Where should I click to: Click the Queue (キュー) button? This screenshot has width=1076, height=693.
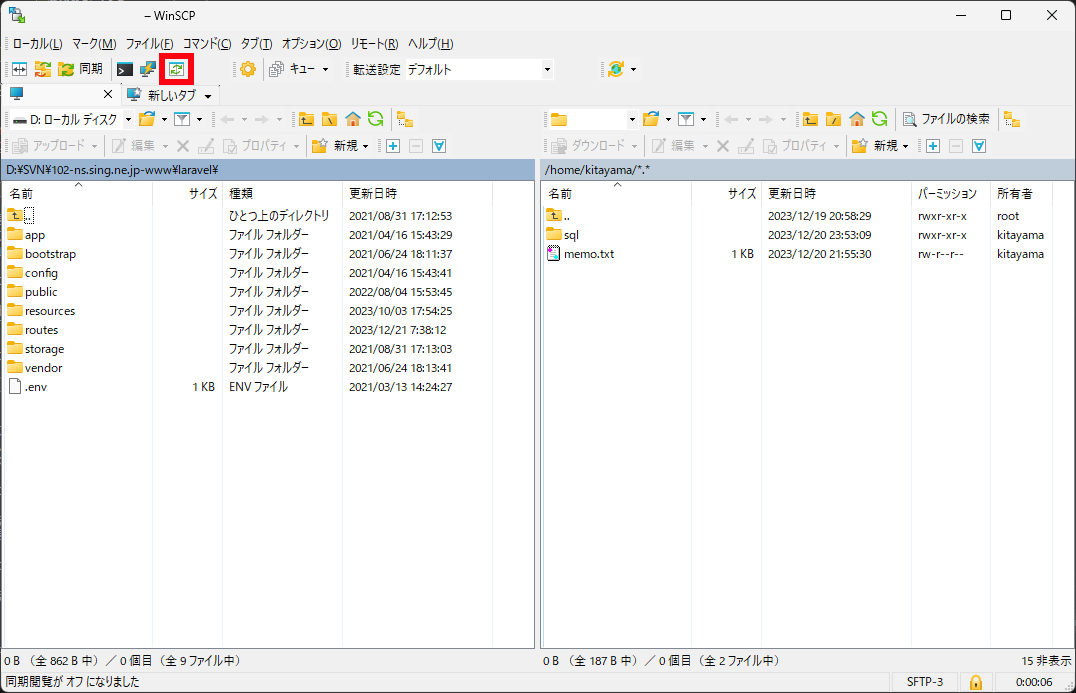pos(293,69)
